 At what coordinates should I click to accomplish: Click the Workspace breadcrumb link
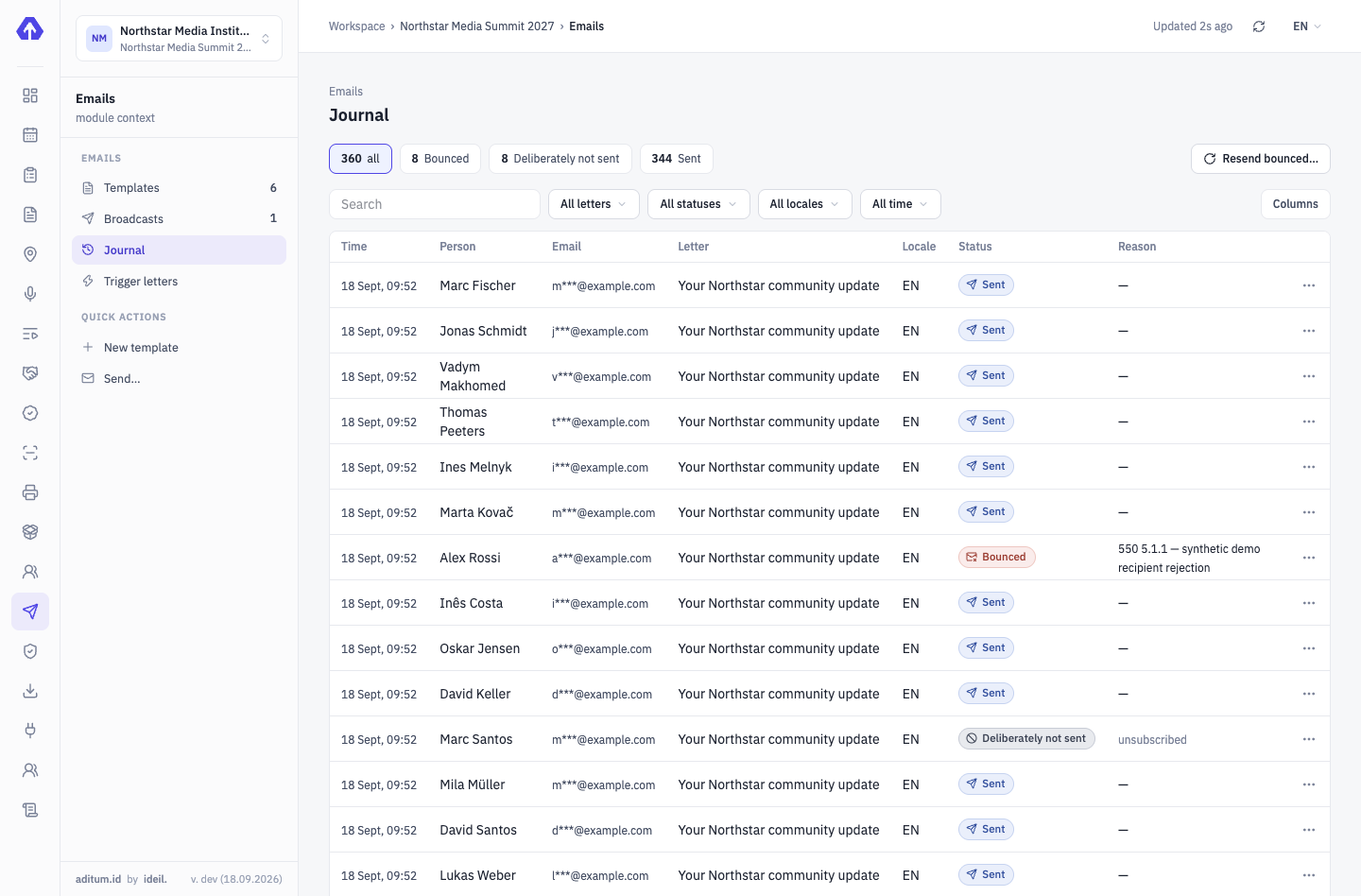[x=356, y=26]
